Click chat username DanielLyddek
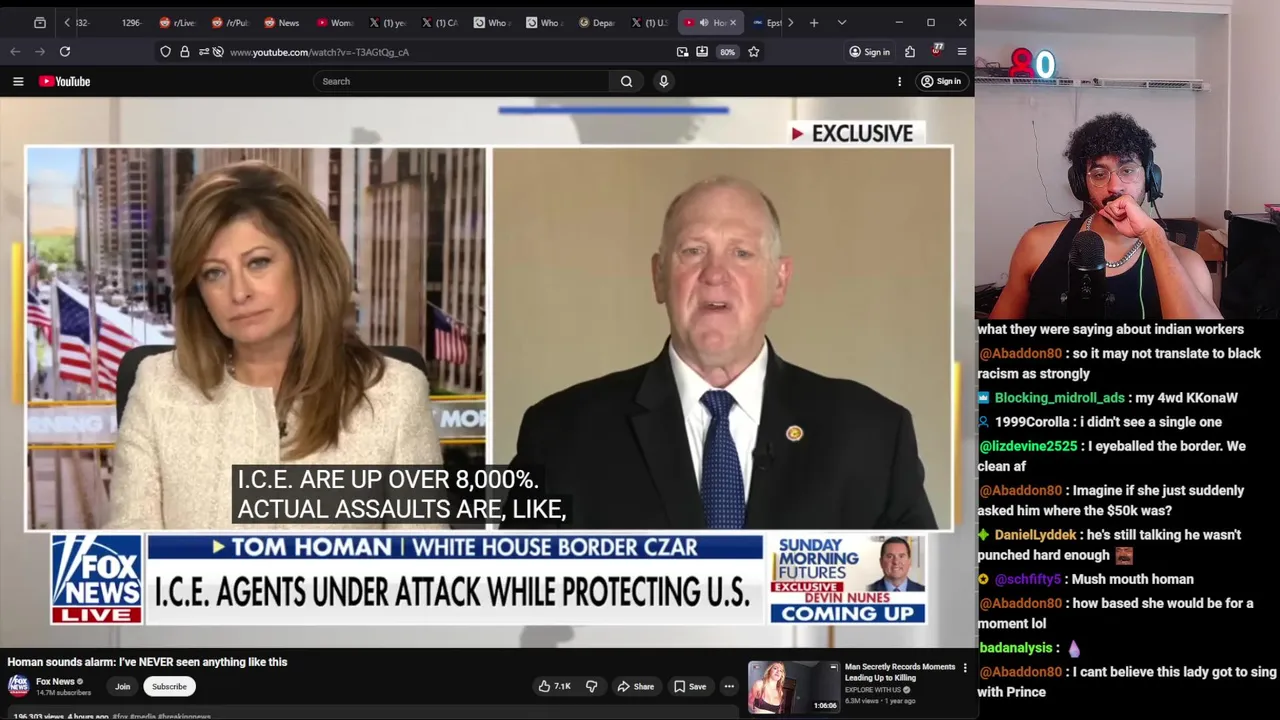 tap(1035, 535)
